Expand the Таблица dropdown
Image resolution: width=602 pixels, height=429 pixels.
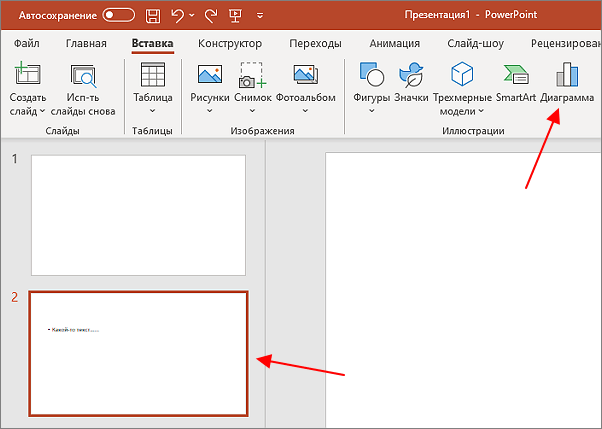pos(152,111)
